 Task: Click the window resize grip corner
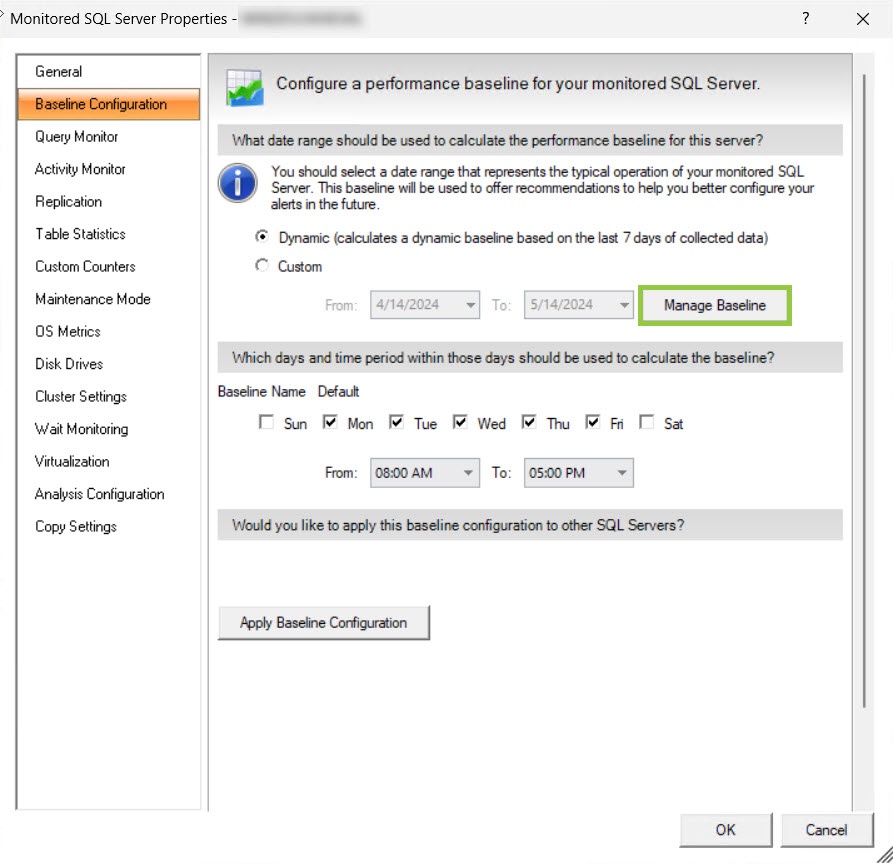(x=884, y=854)
